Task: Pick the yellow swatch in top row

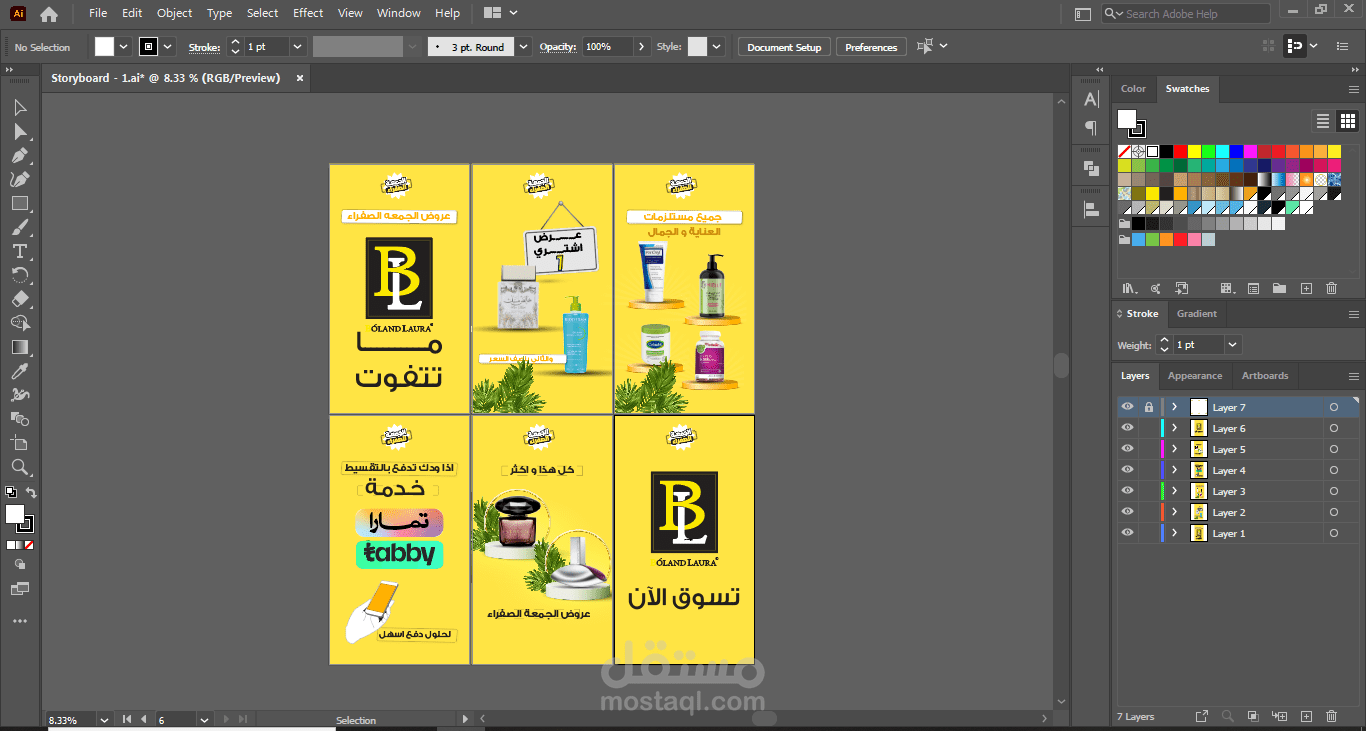Action: pyautogui.click(x=1194, y=151)
